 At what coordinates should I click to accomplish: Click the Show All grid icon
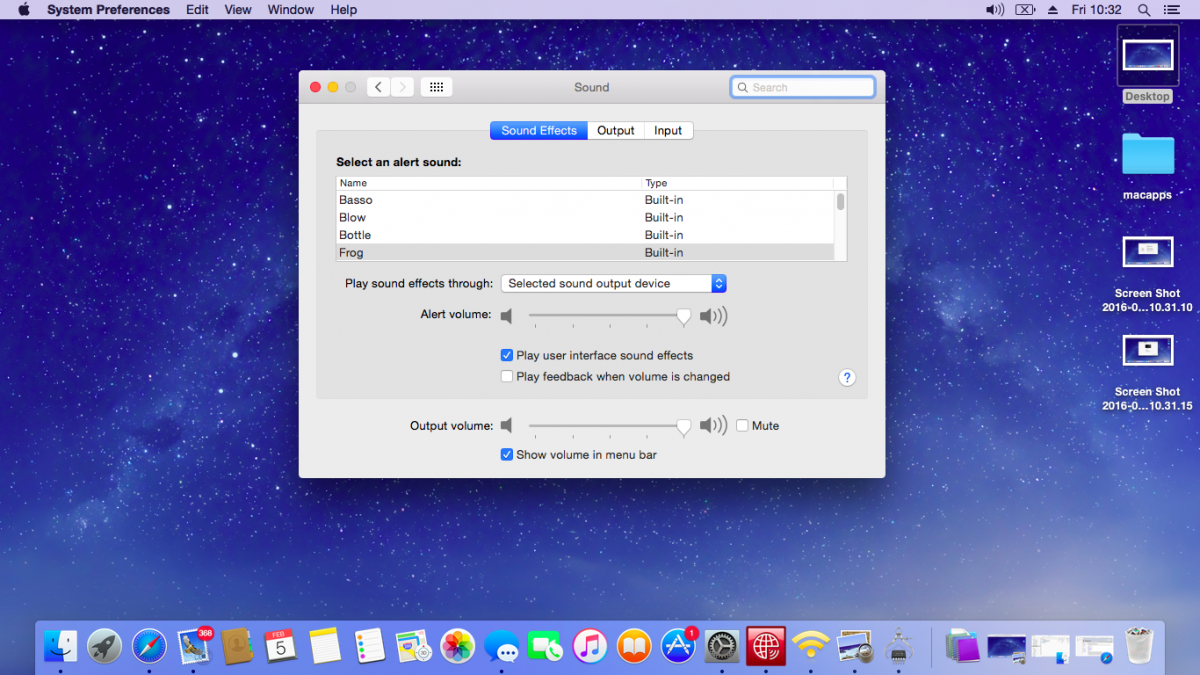tap(436, 87)
